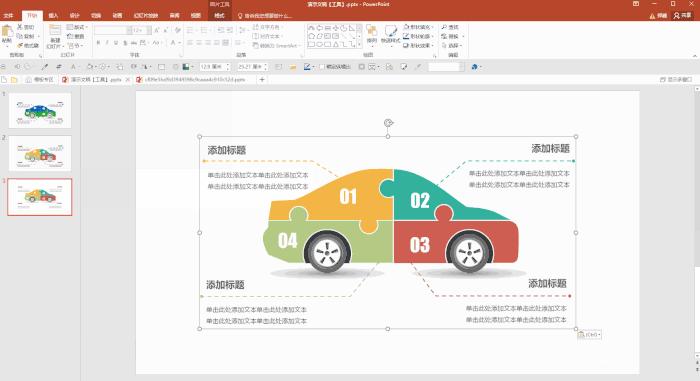Image resolution: width=700 pixels, height=381 pixels.
Task: Collapse the ribbon with the chevron
Action: [x=695, y=56]
